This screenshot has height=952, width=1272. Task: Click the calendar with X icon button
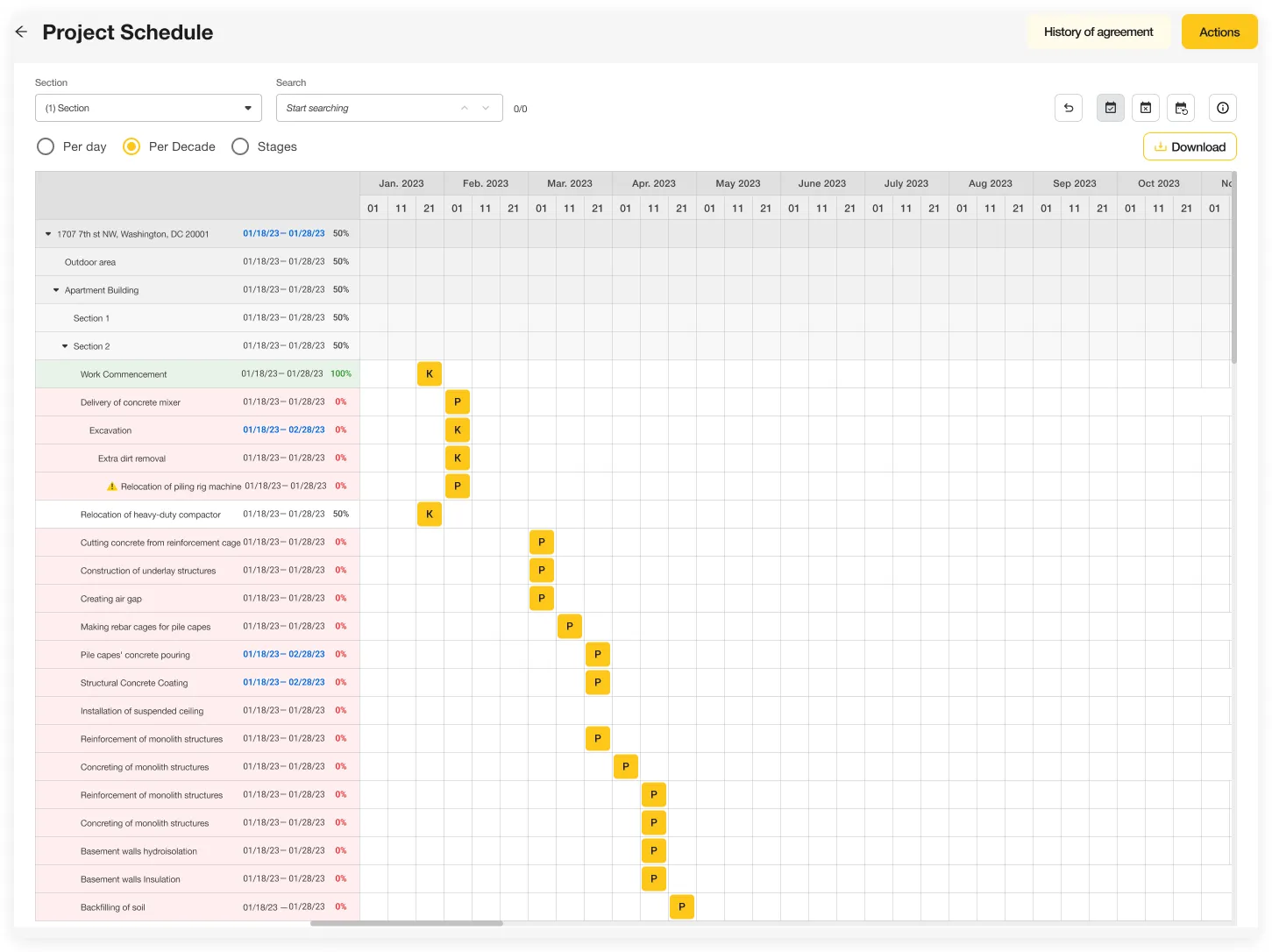point(1146,108)
